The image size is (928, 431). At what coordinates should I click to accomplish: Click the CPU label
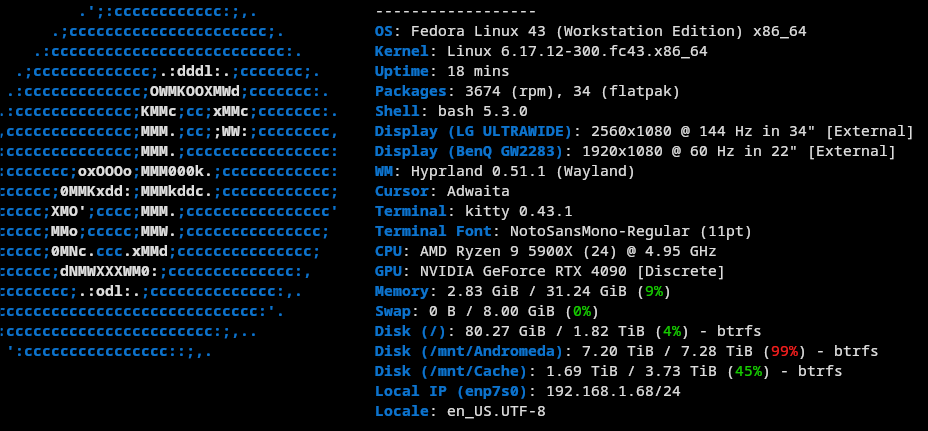[x=388, y=252]
